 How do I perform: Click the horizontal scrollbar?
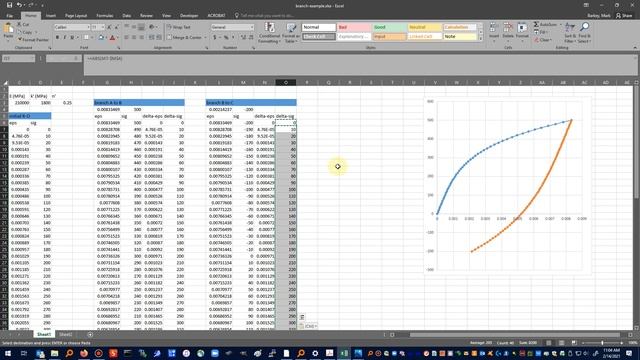(515, 335)
